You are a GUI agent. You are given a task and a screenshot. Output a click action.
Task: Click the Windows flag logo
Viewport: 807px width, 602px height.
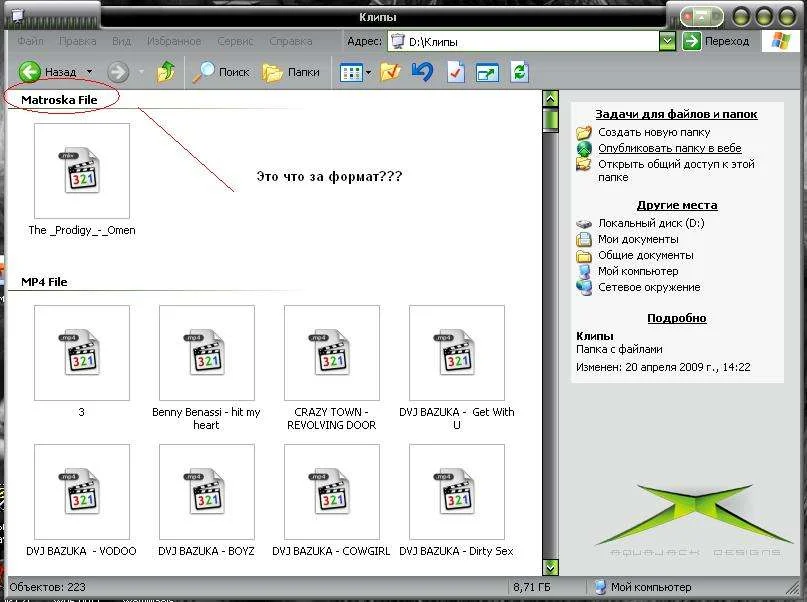coord(781,41)
